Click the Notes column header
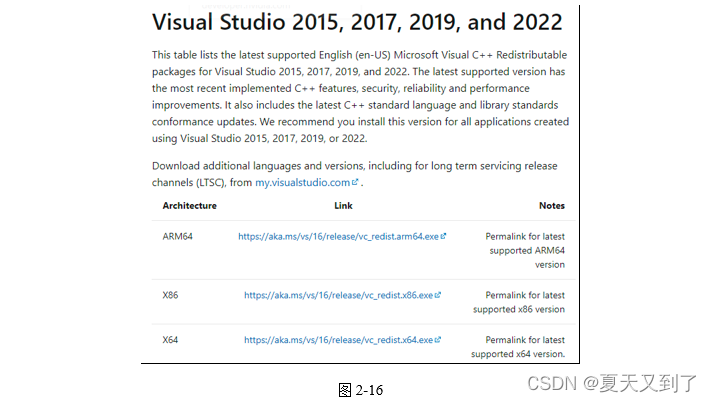Image resolution: width=711 pixels, height=402 pixels. 552,206
